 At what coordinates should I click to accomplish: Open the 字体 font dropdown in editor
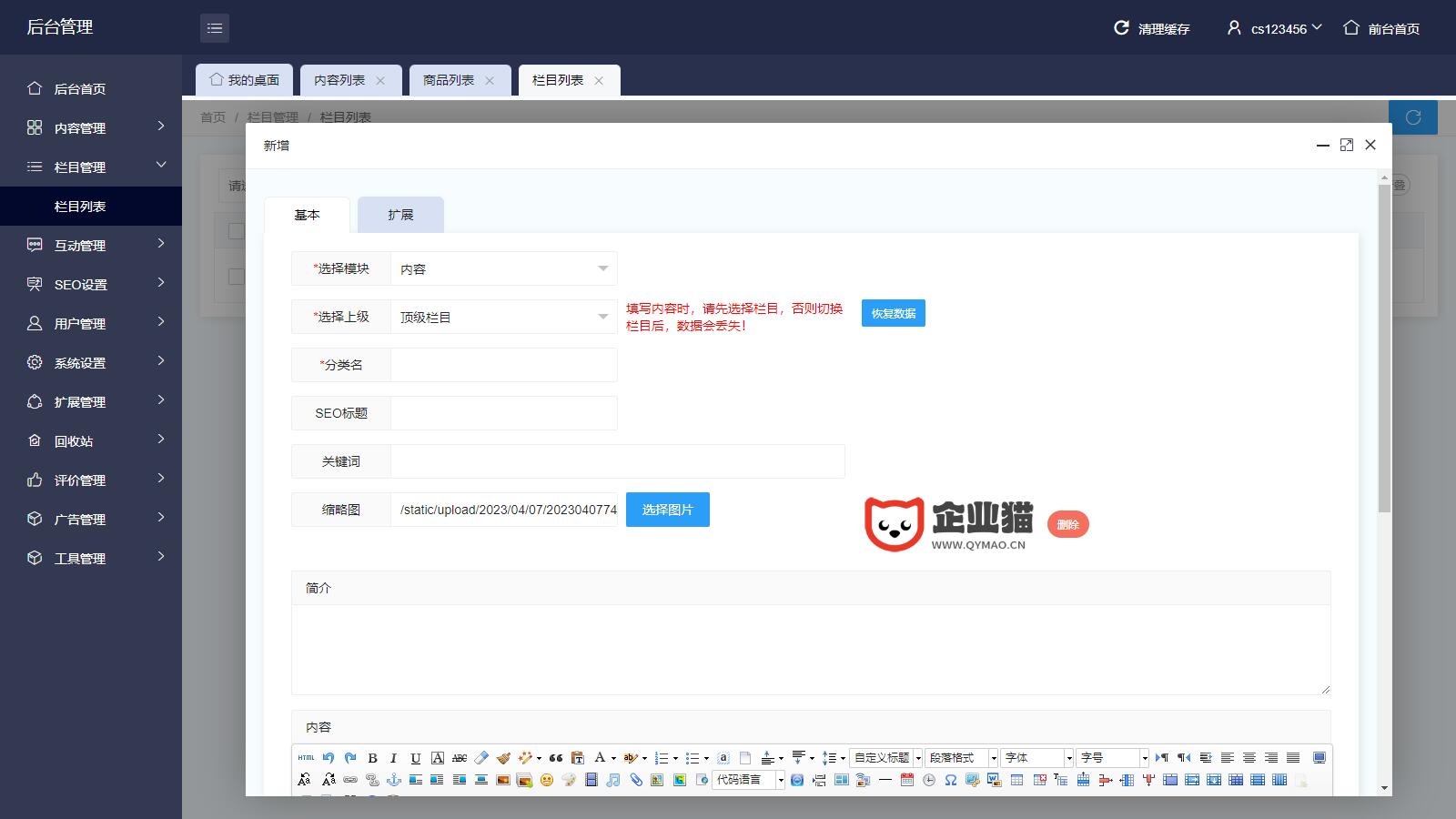[x=1037, y=757]
